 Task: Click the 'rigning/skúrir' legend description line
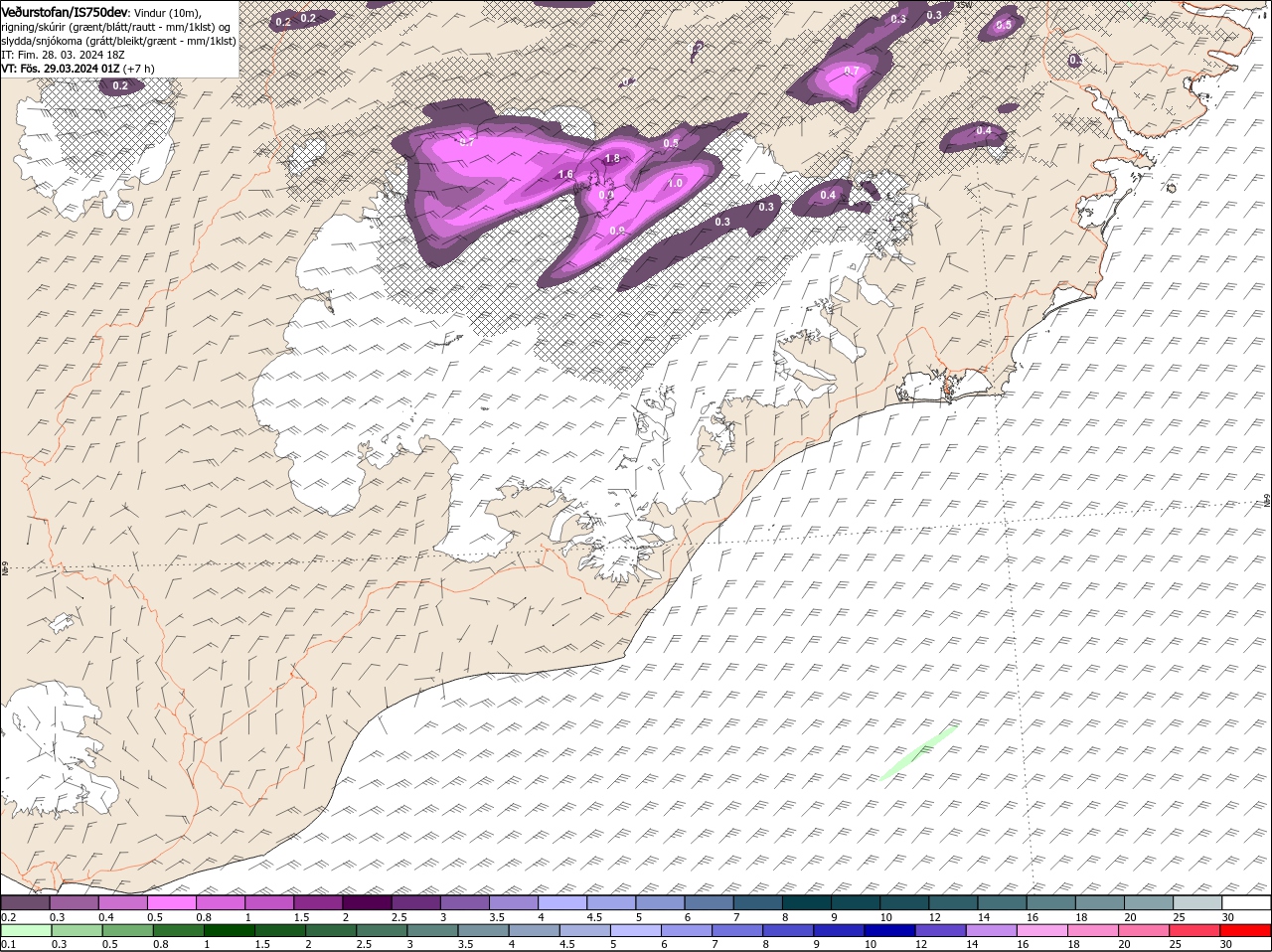116,27
